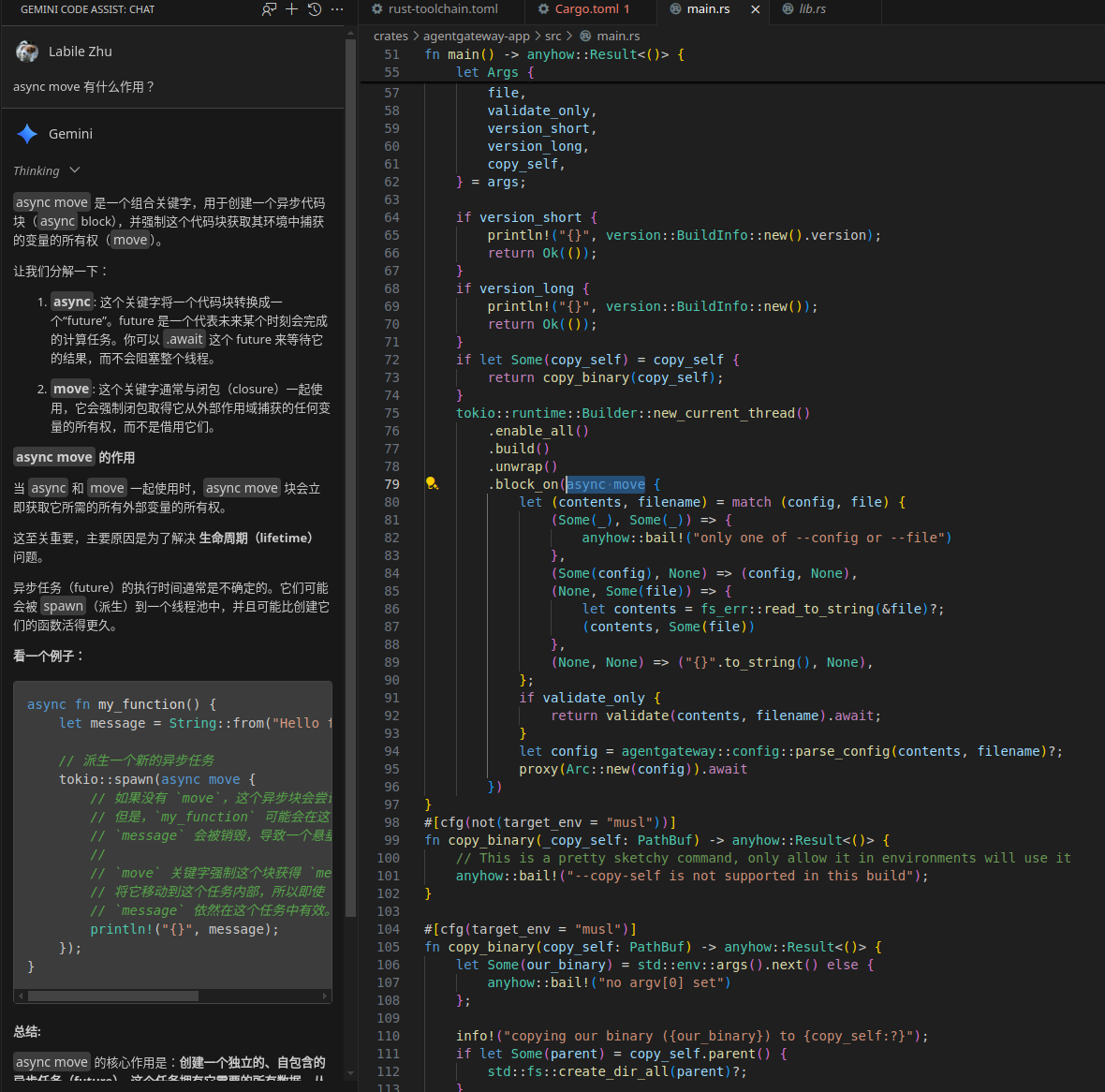The width and height of the screenshot is (1105, 1092).
Task: Open chat history clock icon
Action: pos(315,9)
